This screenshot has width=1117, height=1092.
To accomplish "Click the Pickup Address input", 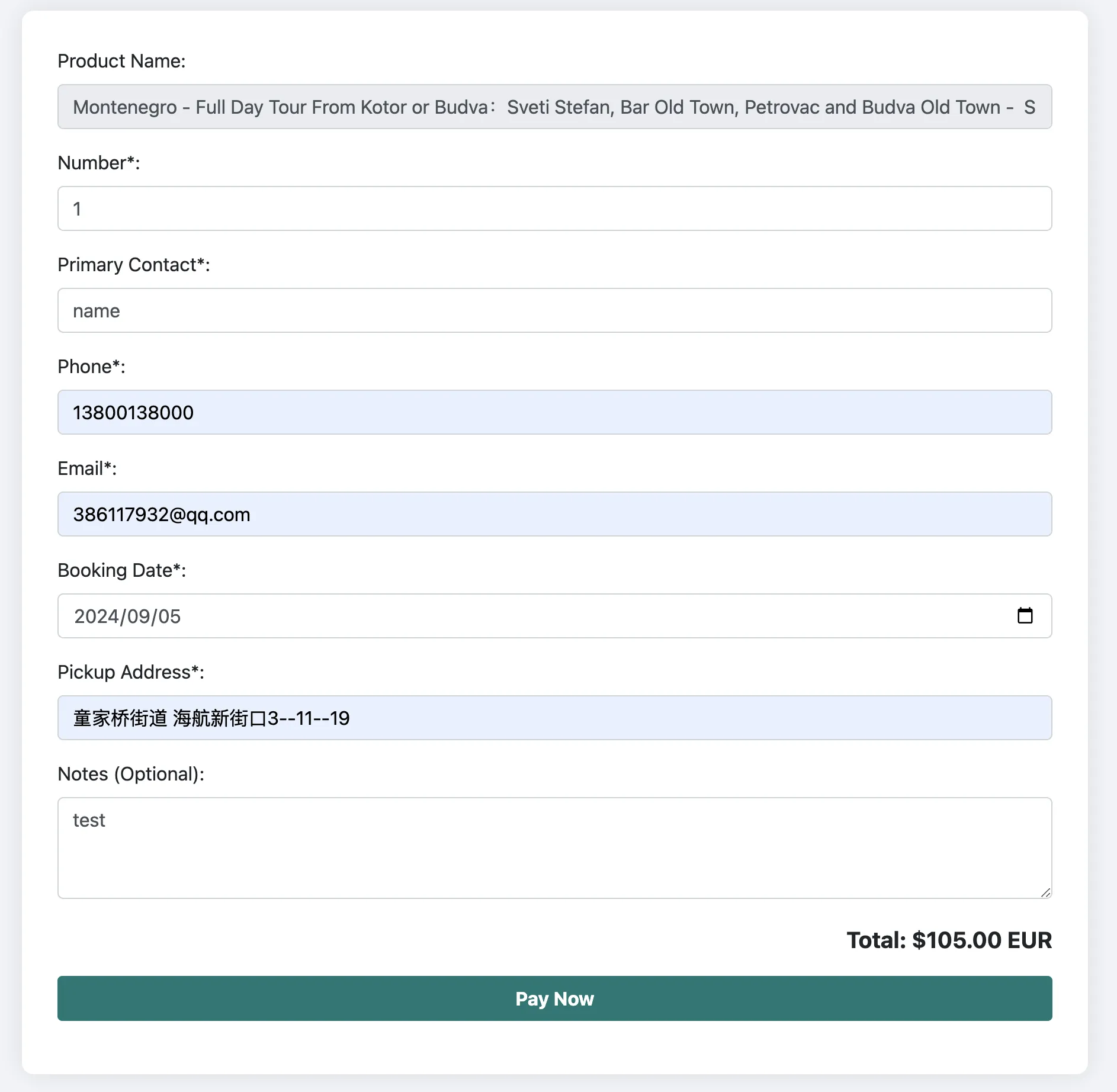I will tap(555, 718).
